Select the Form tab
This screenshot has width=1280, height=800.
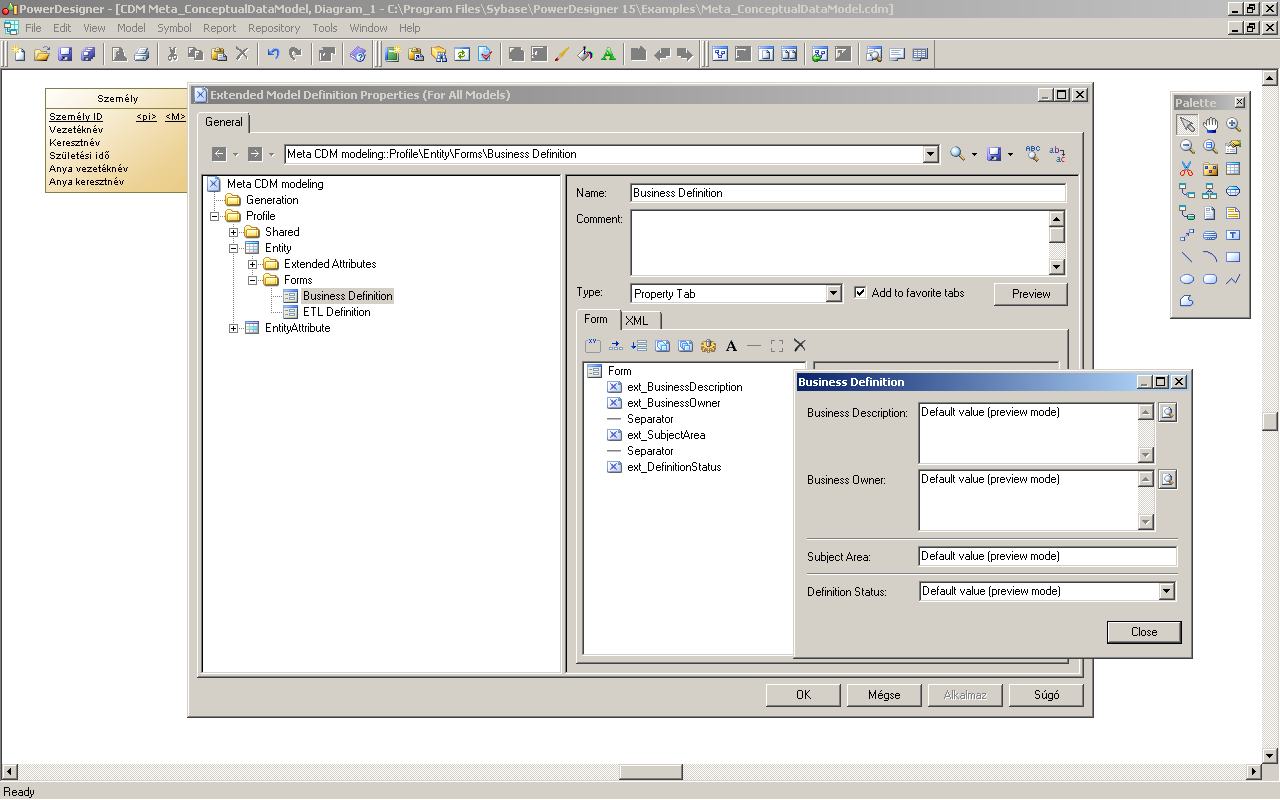[596, 319]
